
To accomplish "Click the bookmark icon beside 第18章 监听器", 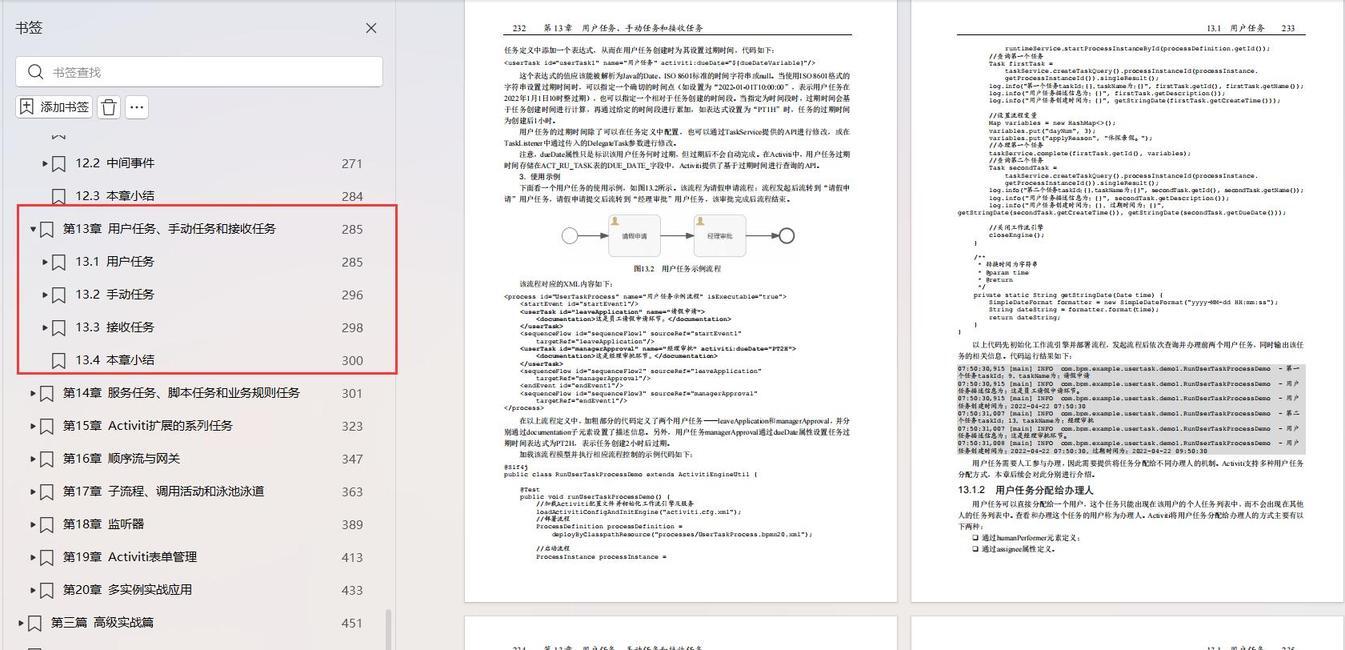I will [x=47, y=524].
